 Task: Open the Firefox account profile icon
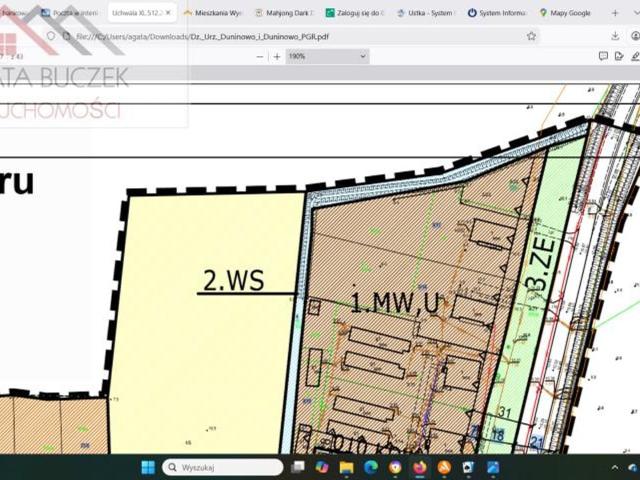635,36
